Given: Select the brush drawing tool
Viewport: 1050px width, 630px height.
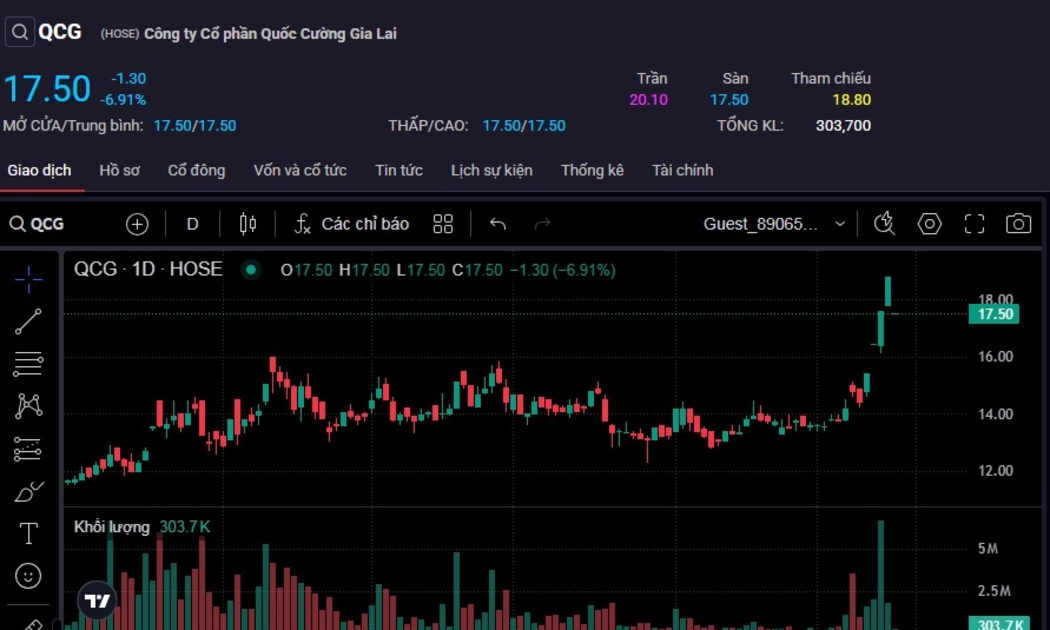Looking at the screenshot, I should point(28,491).
